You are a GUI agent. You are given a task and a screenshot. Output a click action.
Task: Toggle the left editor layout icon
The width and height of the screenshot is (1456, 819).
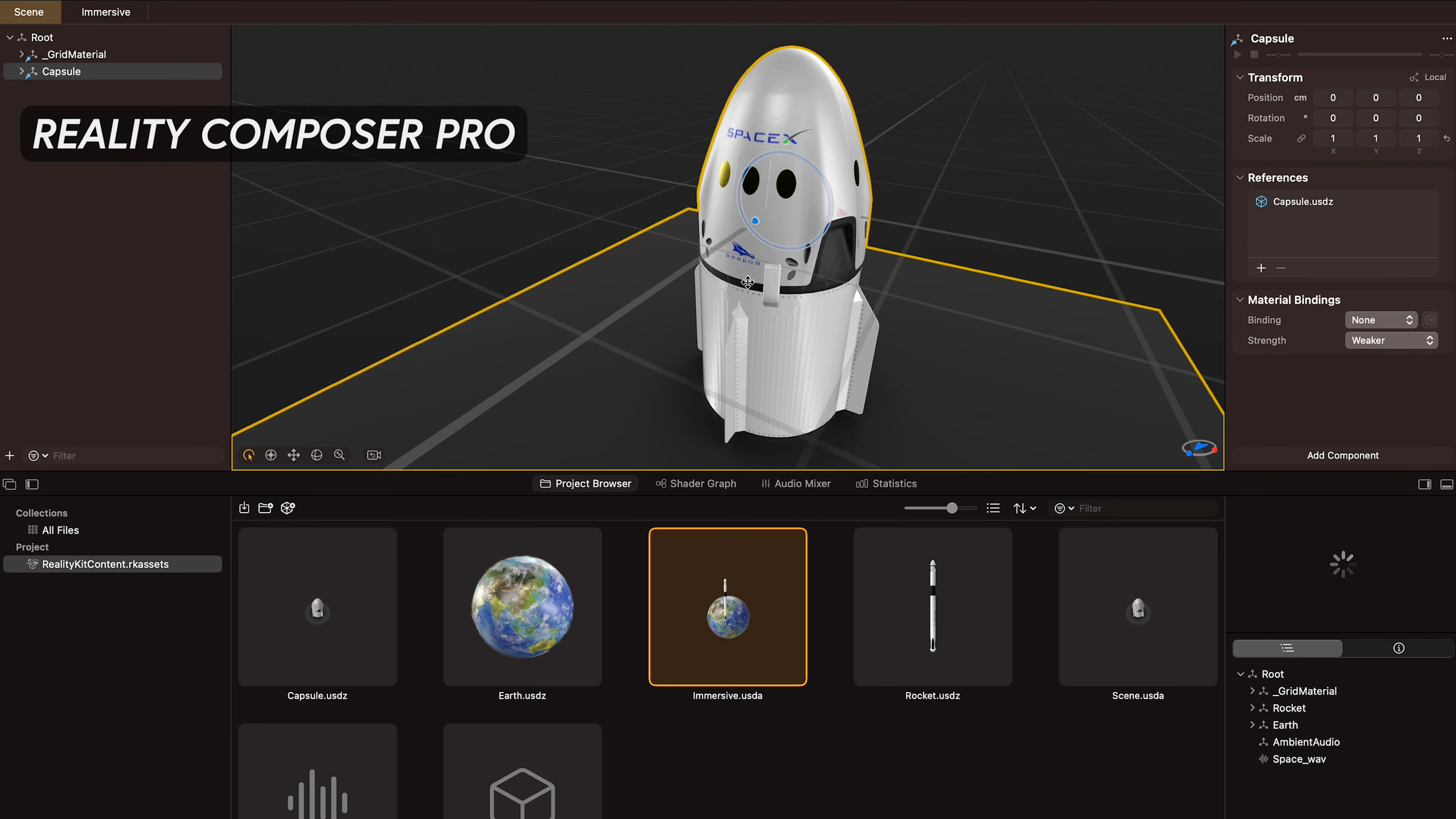tap(9, 484)
